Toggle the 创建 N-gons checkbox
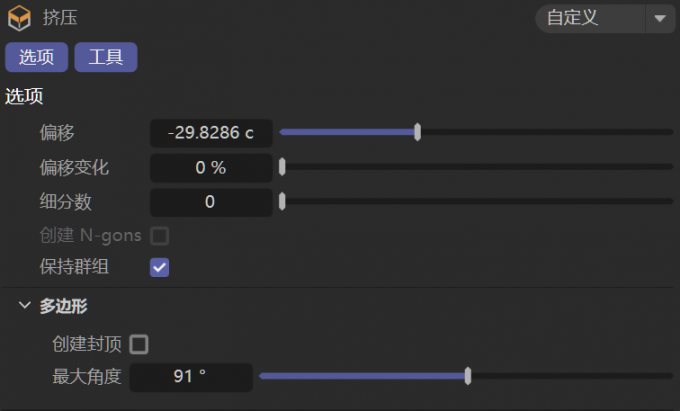The width and height of the screenshot is (680, 411). click(160, 236)
